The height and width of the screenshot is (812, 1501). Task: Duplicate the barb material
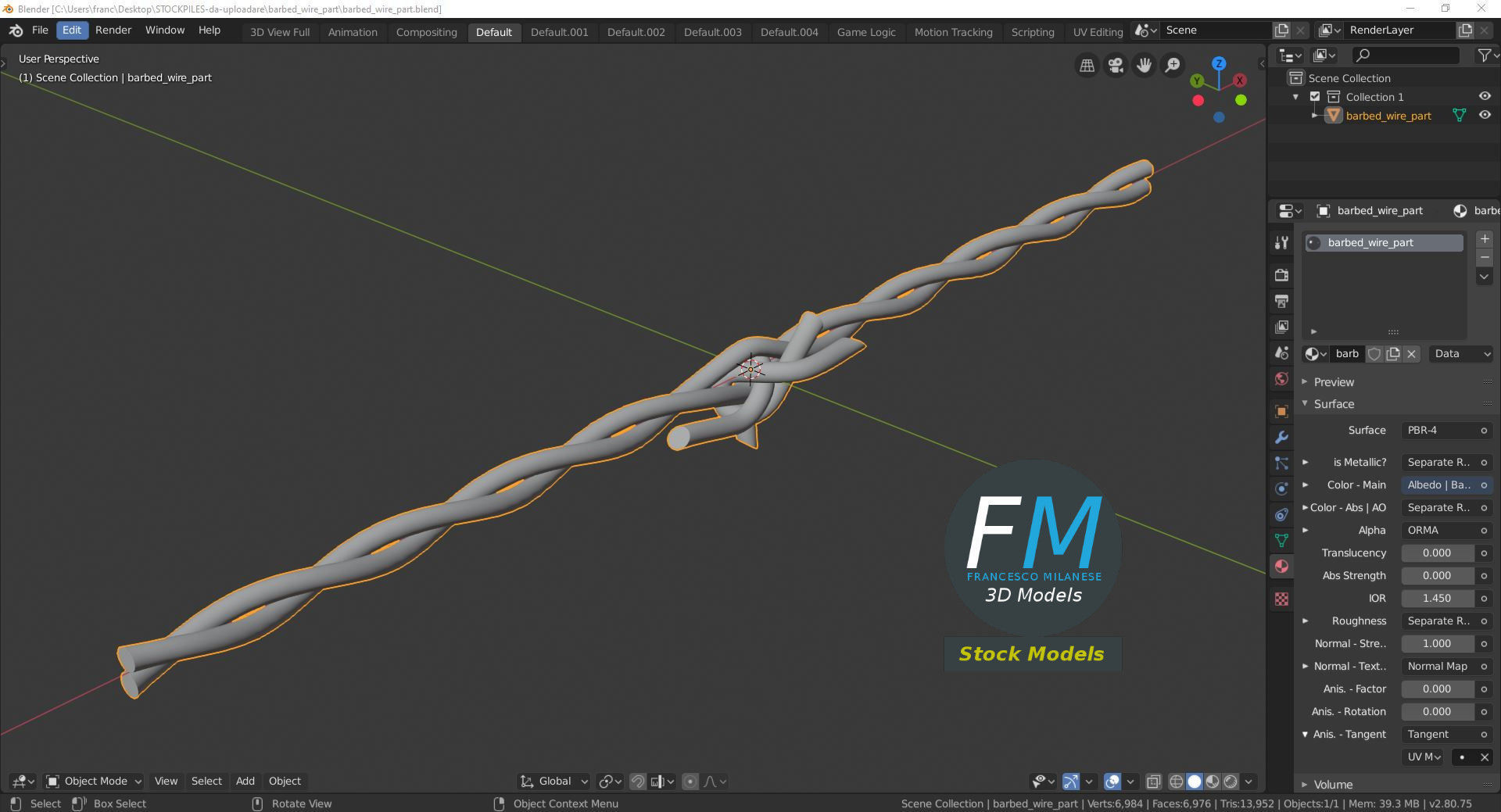(x=1393, y=354)
